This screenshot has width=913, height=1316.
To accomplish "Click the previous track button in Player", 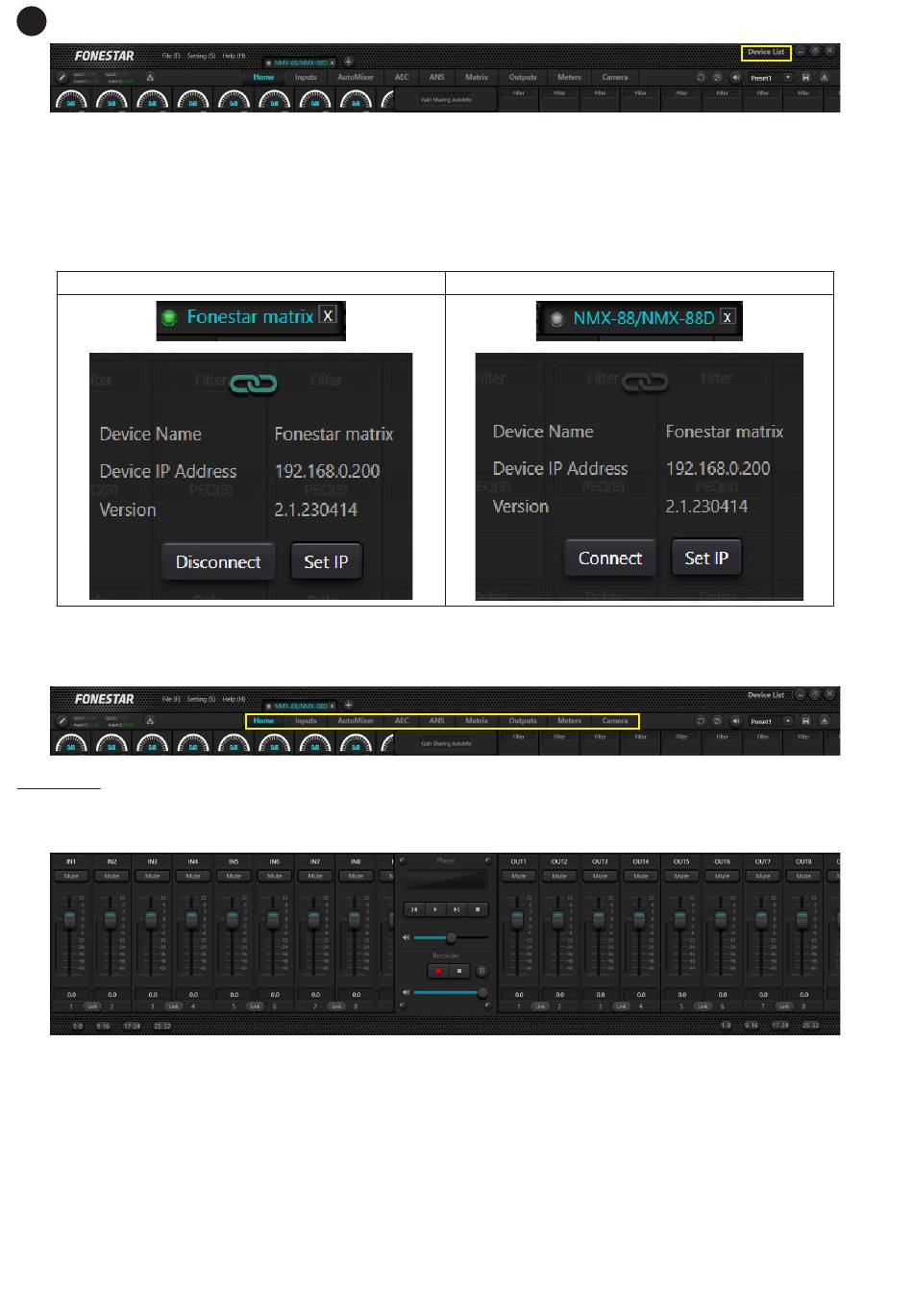I will [x=414, y=908].
